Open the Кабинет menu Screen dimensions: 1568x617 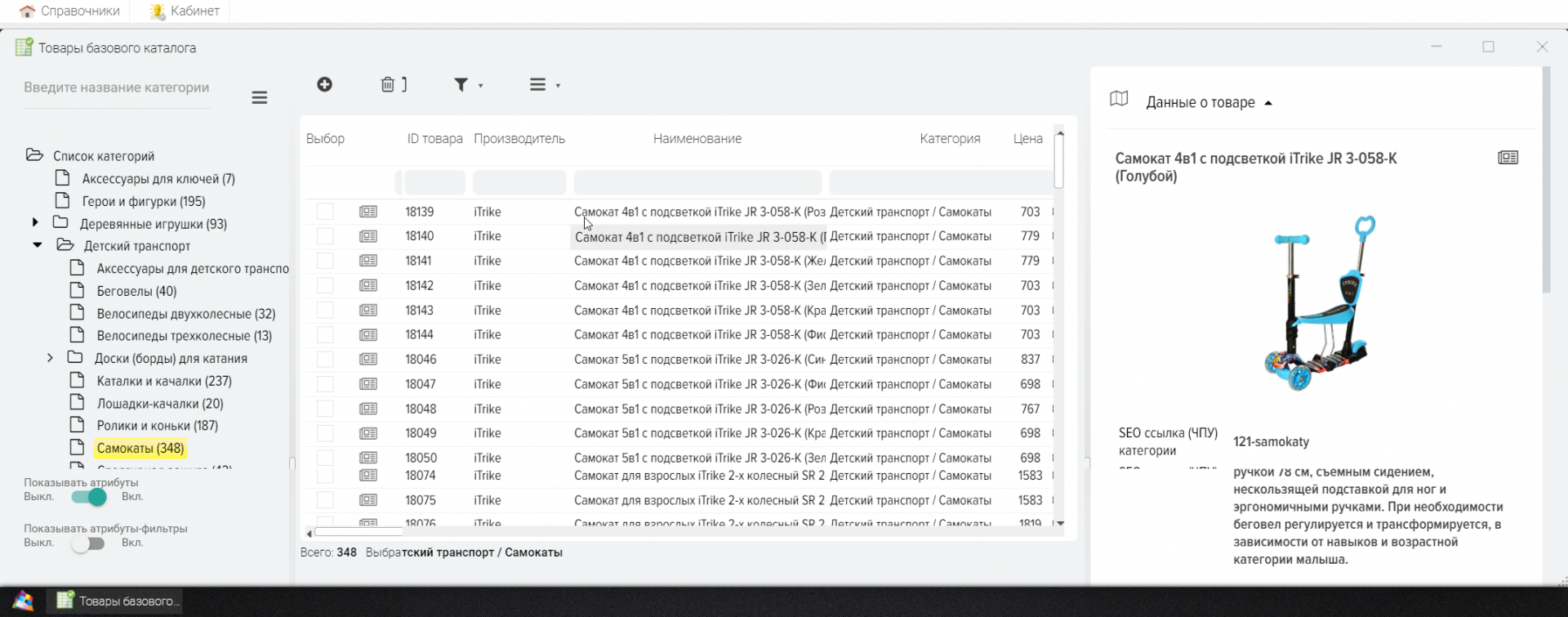click(185, 11)
